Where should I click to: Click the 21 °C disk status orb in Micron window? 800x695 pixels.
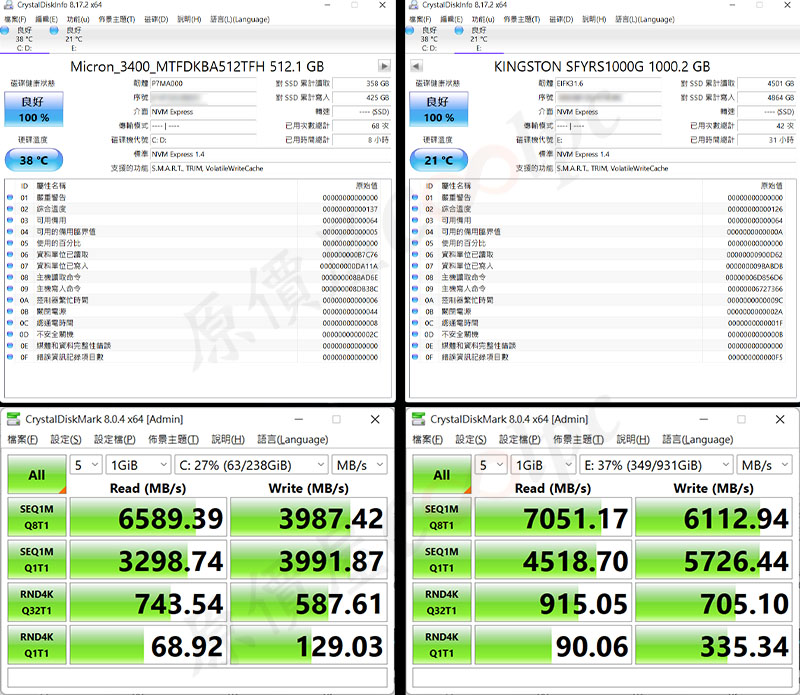coord(54,31)
